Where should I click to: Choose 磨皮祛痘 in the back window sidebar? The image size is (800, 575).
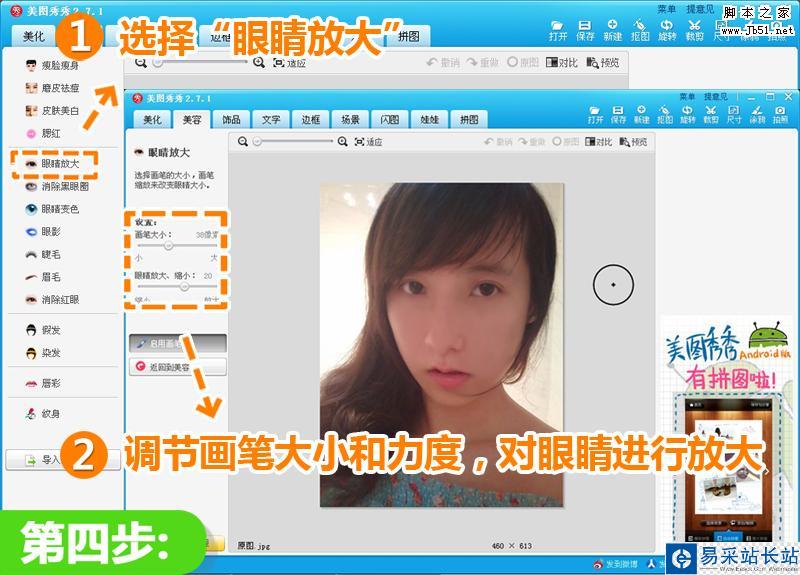[x=52, y=88]
